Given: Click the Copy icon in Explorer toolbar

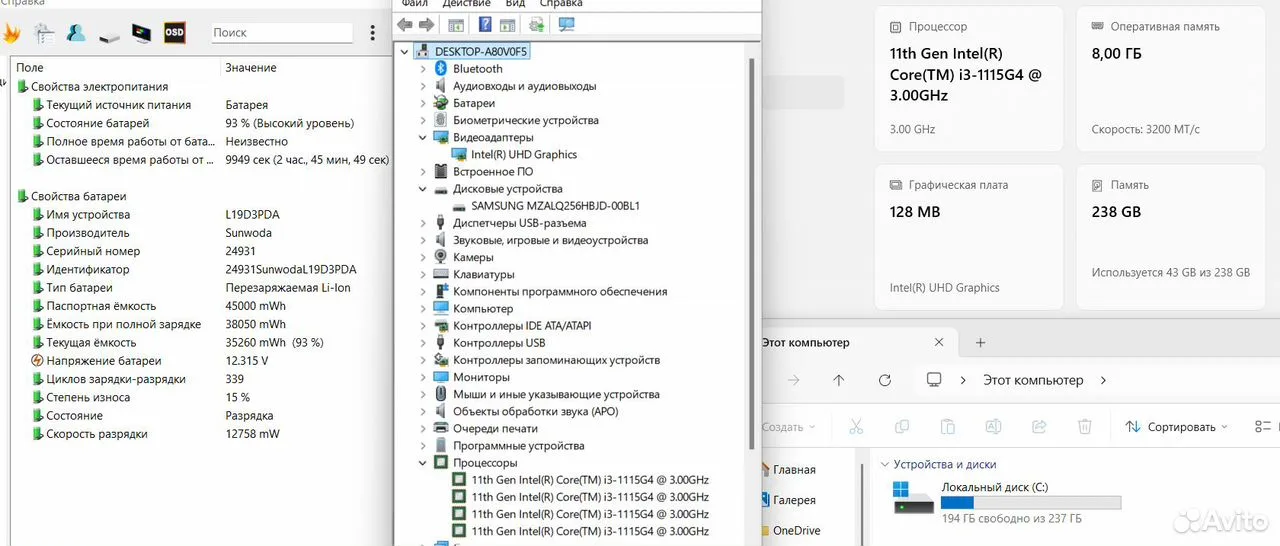Looking at the screenshot, I should (902, 427).
